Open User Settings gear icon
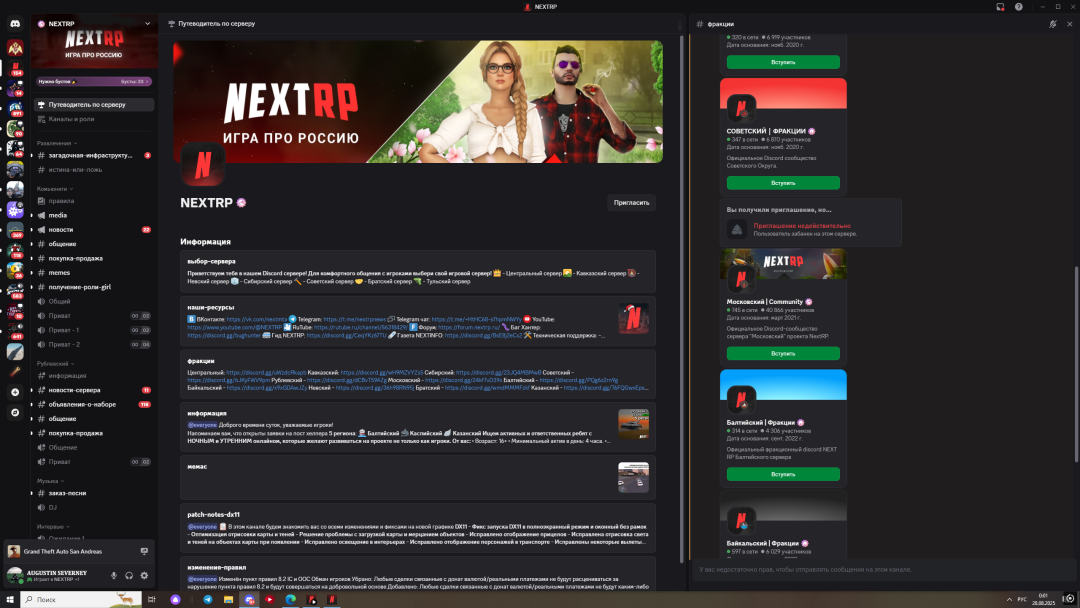This screenshot has width=1080, height=608. coord(144,576)
